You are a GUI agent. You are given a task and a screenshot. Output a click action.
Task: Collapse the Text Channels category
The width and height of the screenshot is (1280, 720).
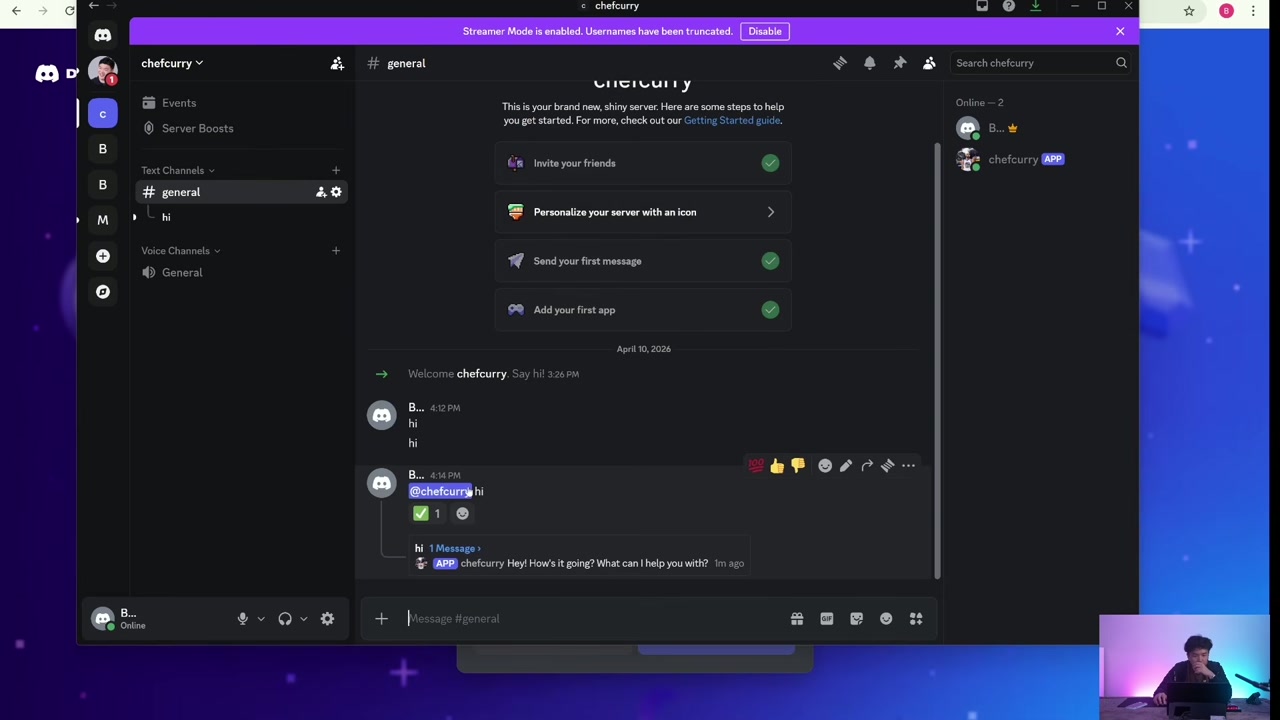click(x=177, y=171)
